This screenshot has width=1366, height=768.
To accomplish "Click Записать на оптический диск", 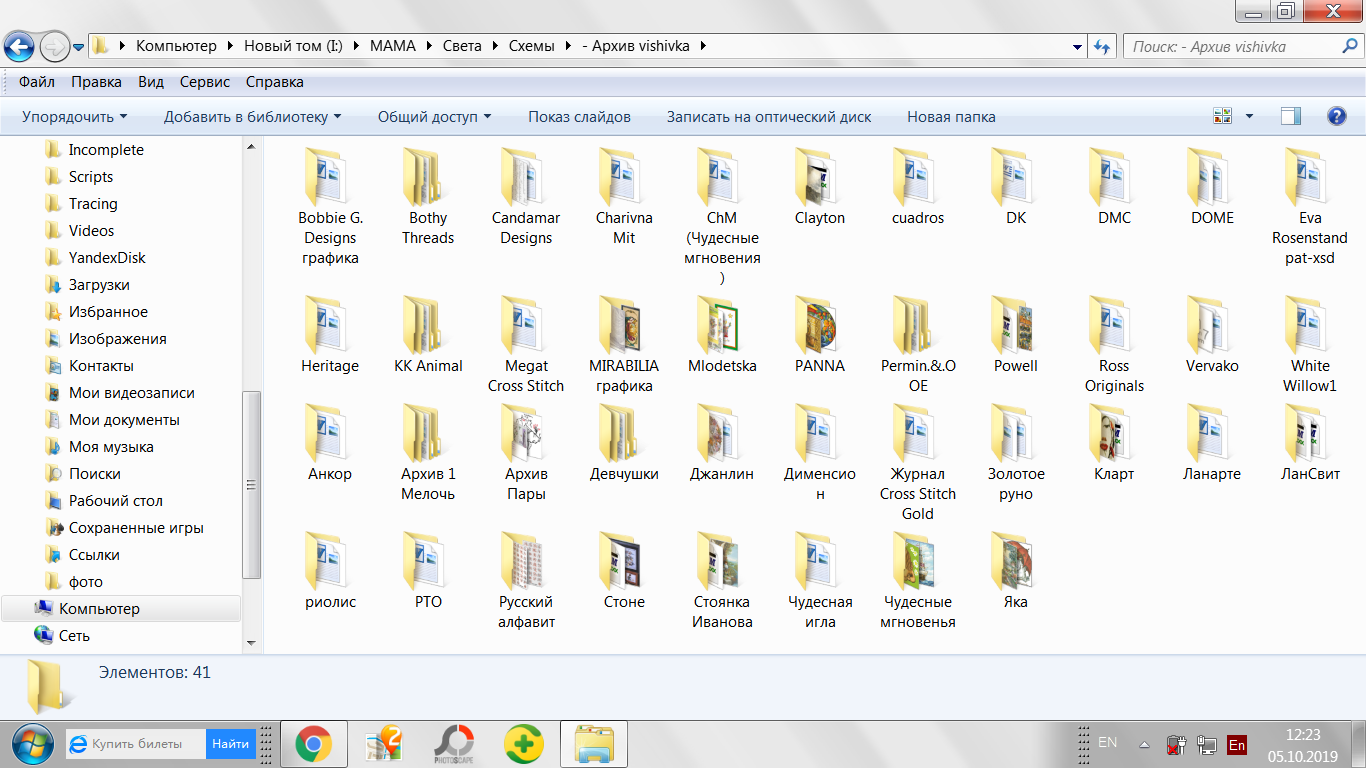I will coord(769,117).
